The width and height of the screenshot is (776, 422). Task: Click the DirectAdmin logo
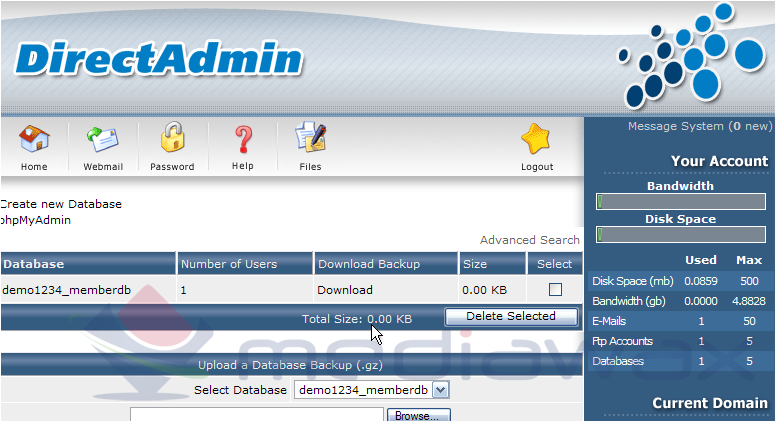coord(159,59)
